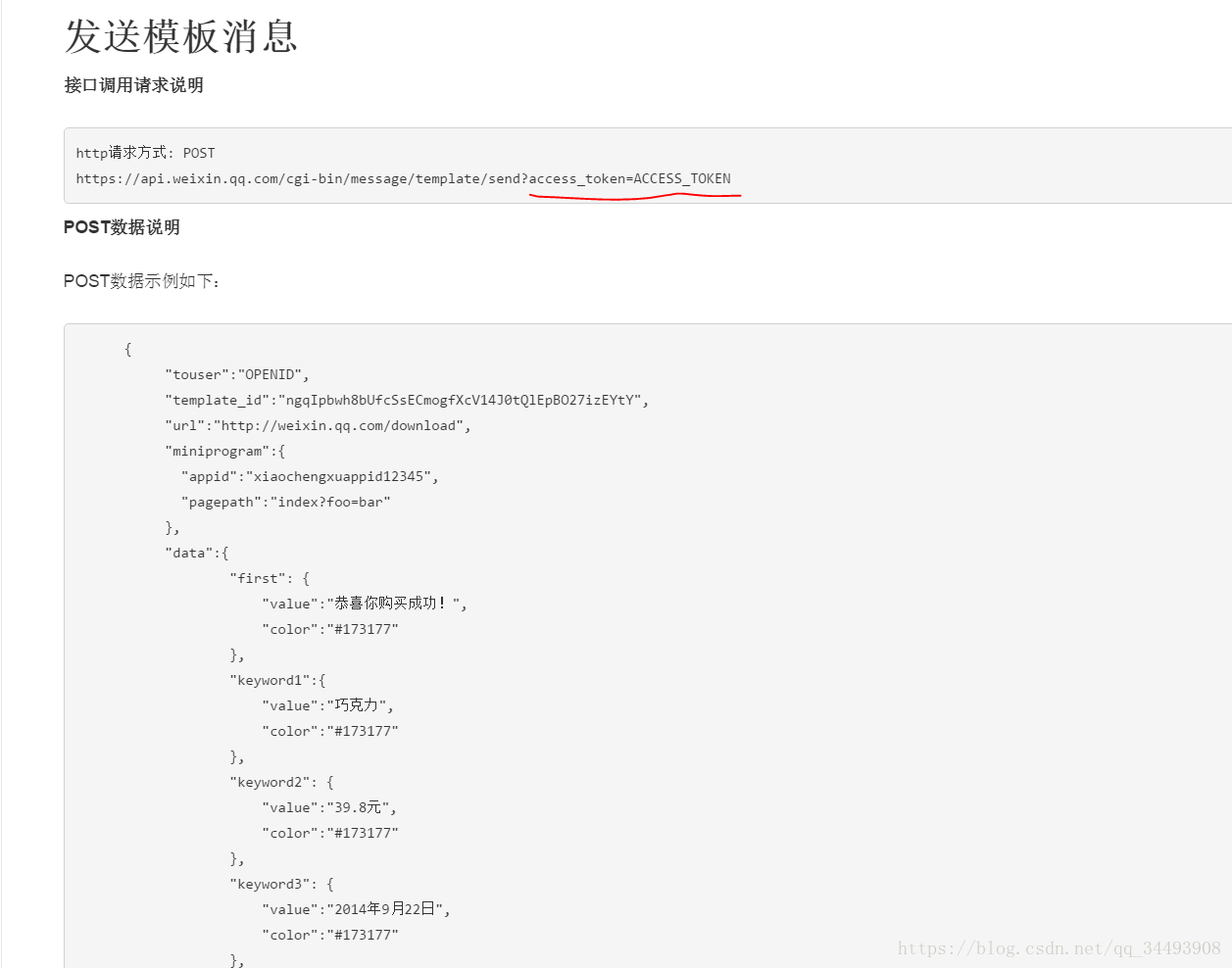Click the text POST数据示例如下
1232x968 pixels.
click(142, 281)
